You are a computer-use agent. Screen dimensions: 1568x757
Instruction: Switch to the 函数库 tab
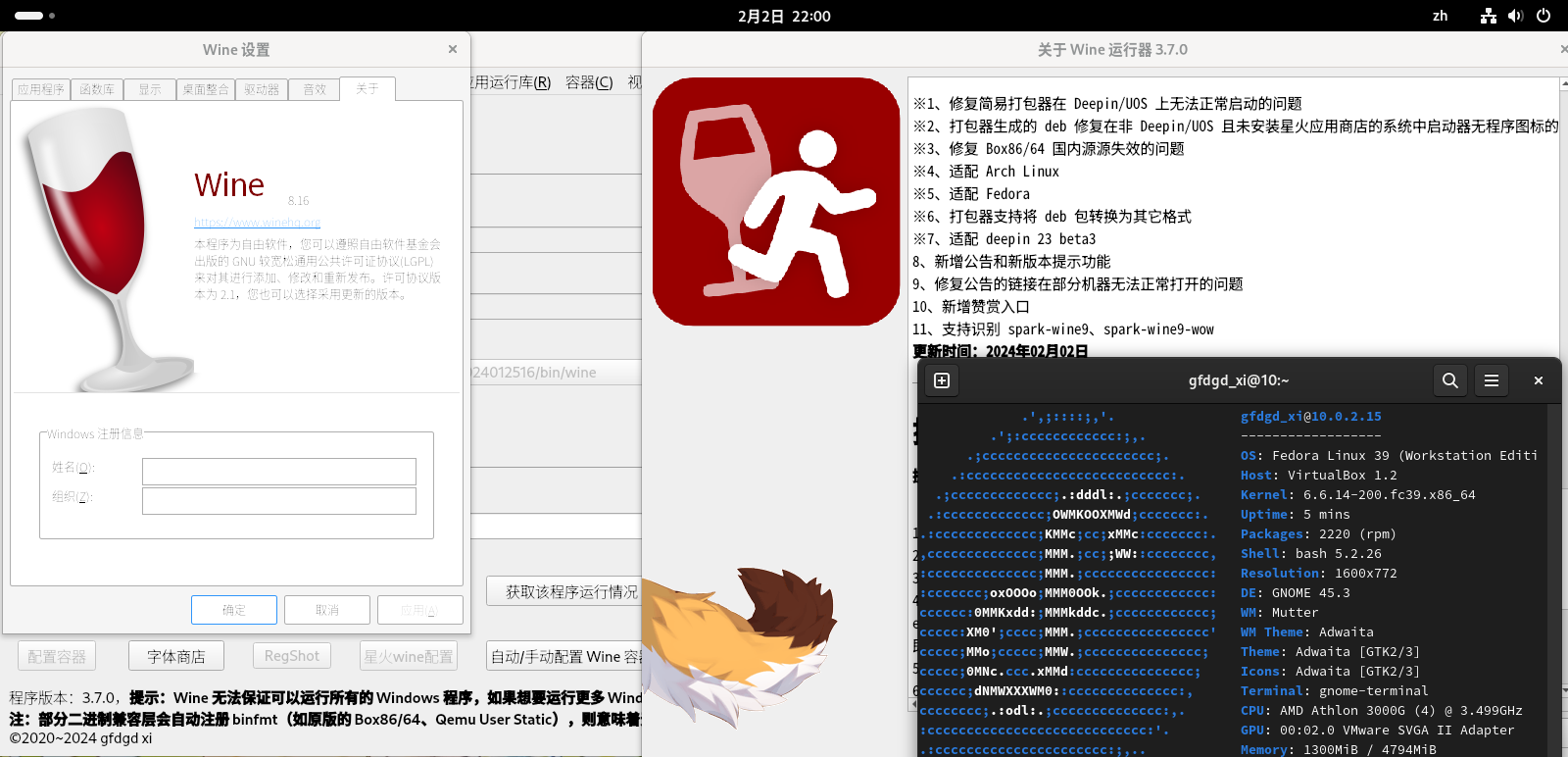click(x=97, y=89)
